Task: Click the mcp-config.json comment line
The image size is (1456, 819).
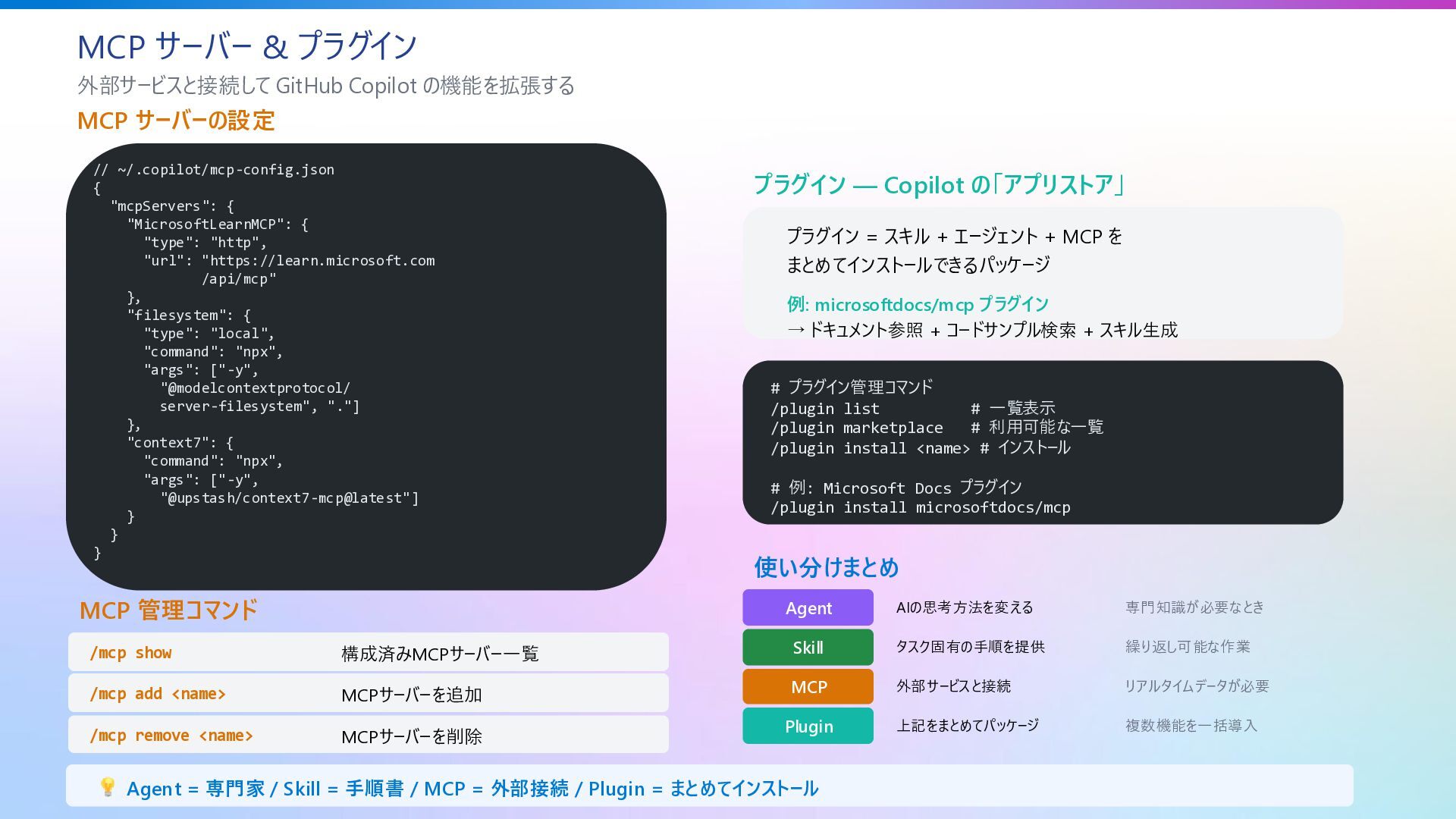Action: tap(214, 170)
